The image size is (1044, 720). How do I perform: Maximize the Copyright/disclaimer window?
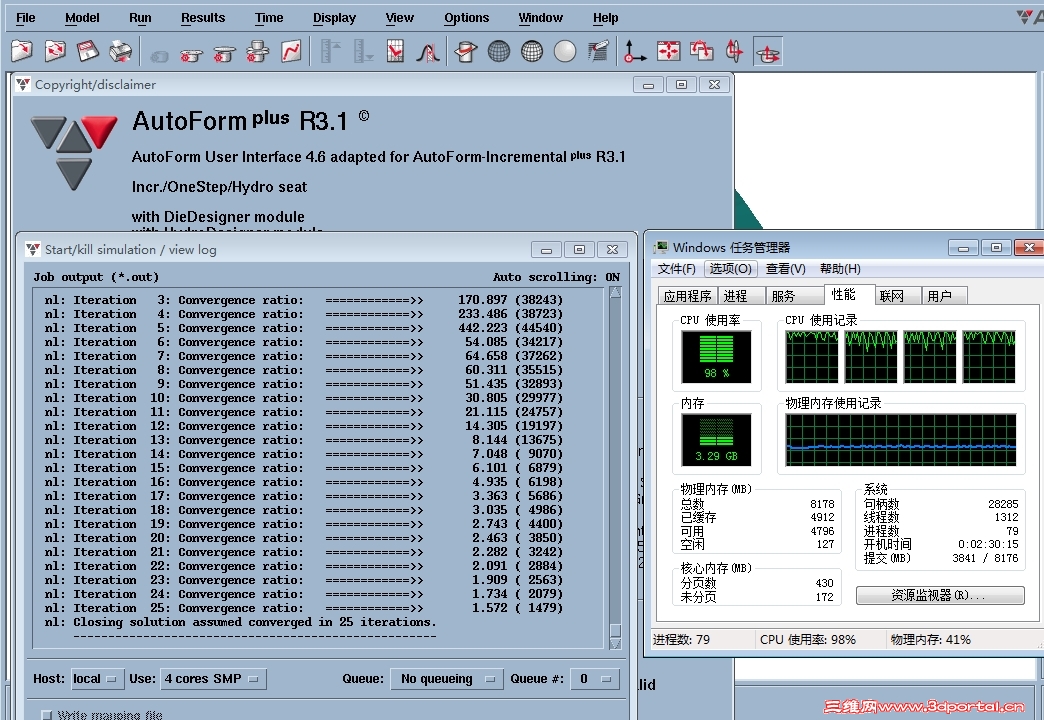[681, 85]
